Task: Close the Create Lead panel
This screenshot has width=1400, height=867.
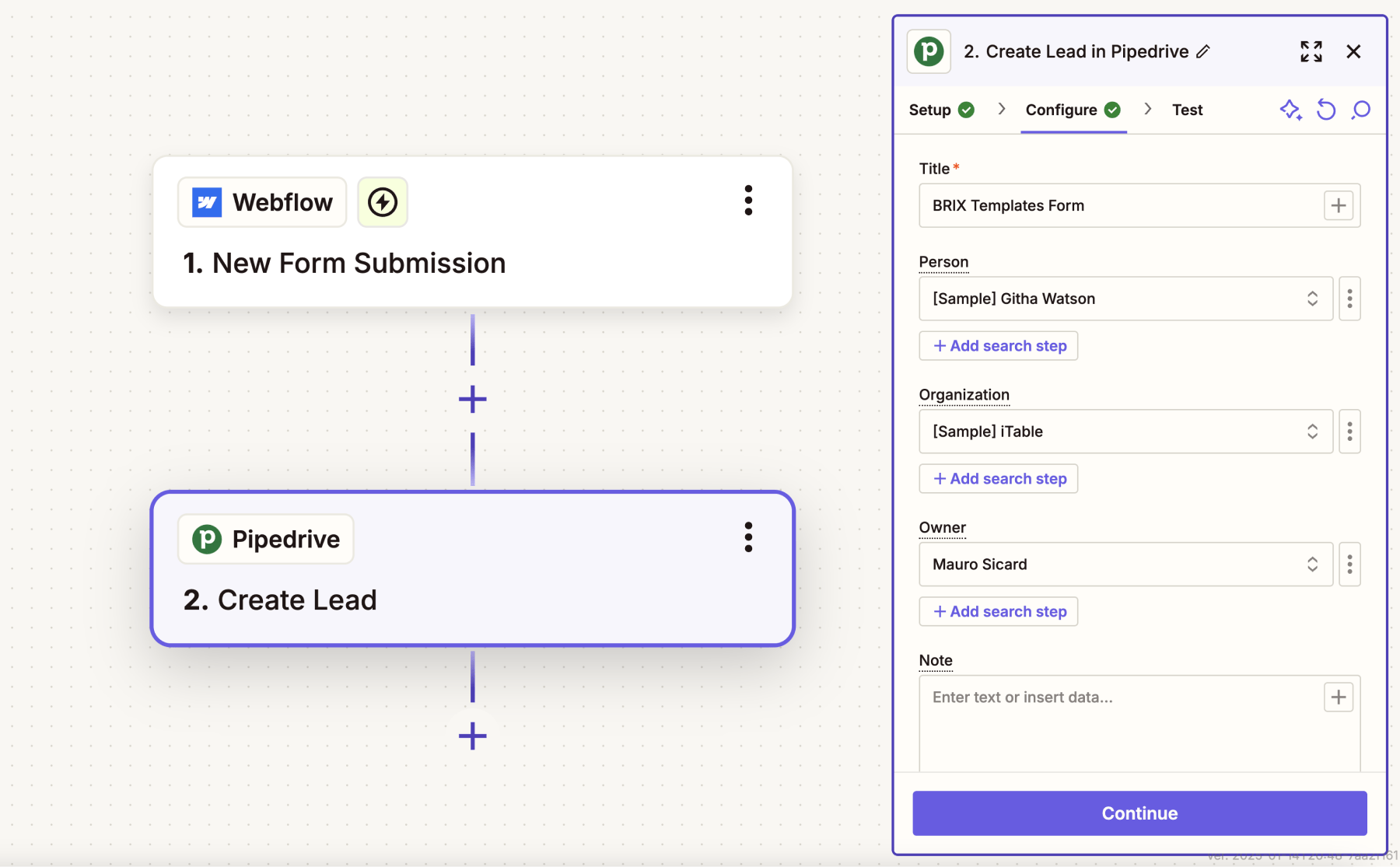Action: [1353, 51]
